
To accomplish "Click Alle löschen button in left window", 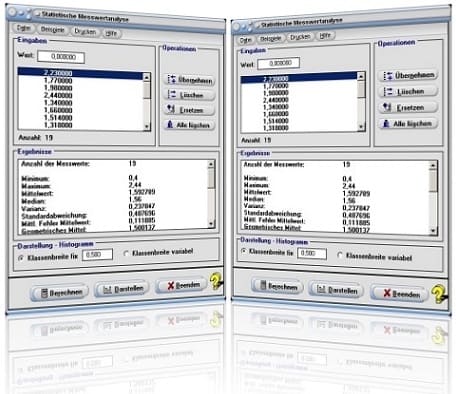I will (190, 125).
